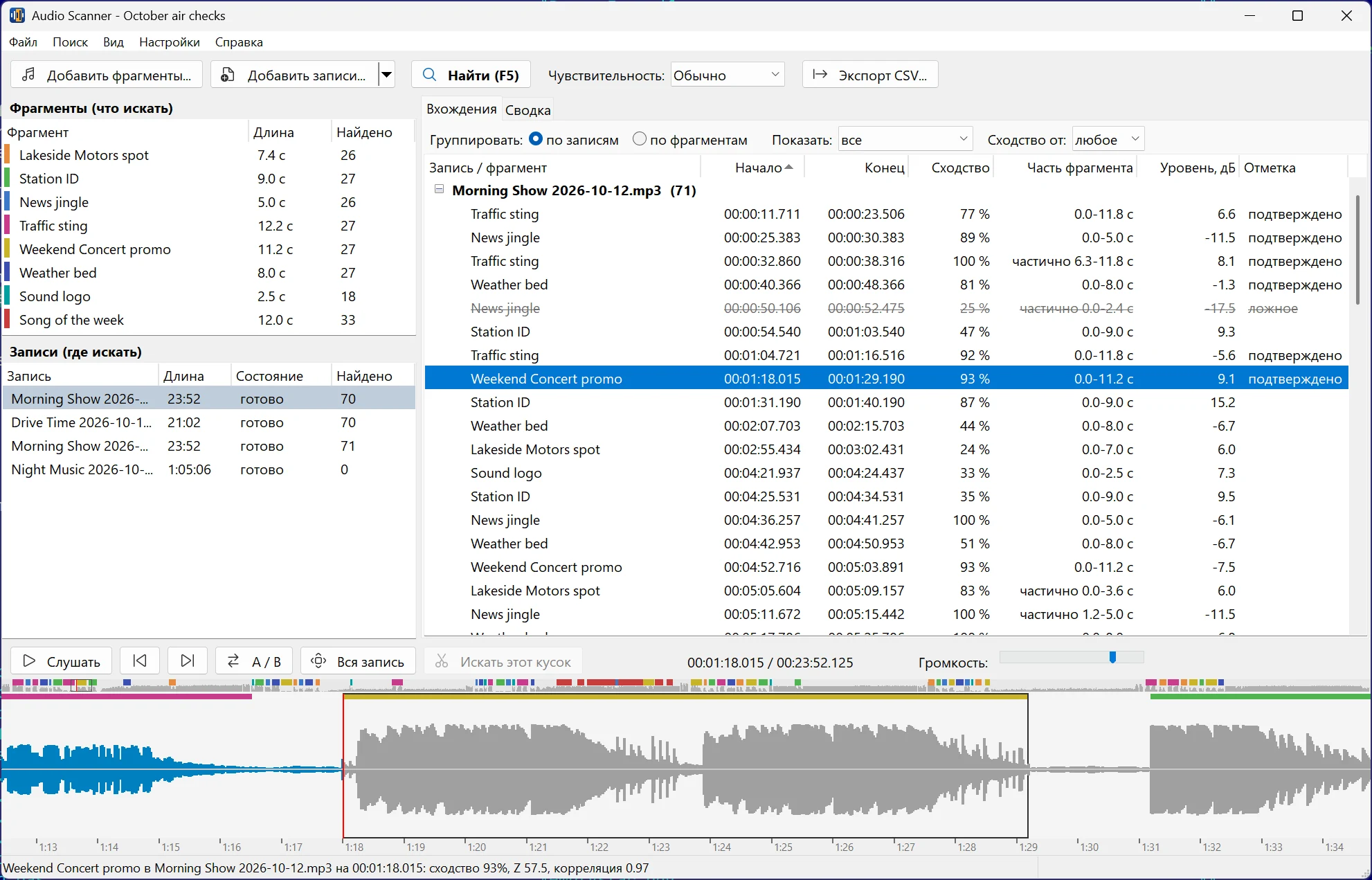Select the Sound logo fragment row
1372x880 pixels.
pos(208,296)
